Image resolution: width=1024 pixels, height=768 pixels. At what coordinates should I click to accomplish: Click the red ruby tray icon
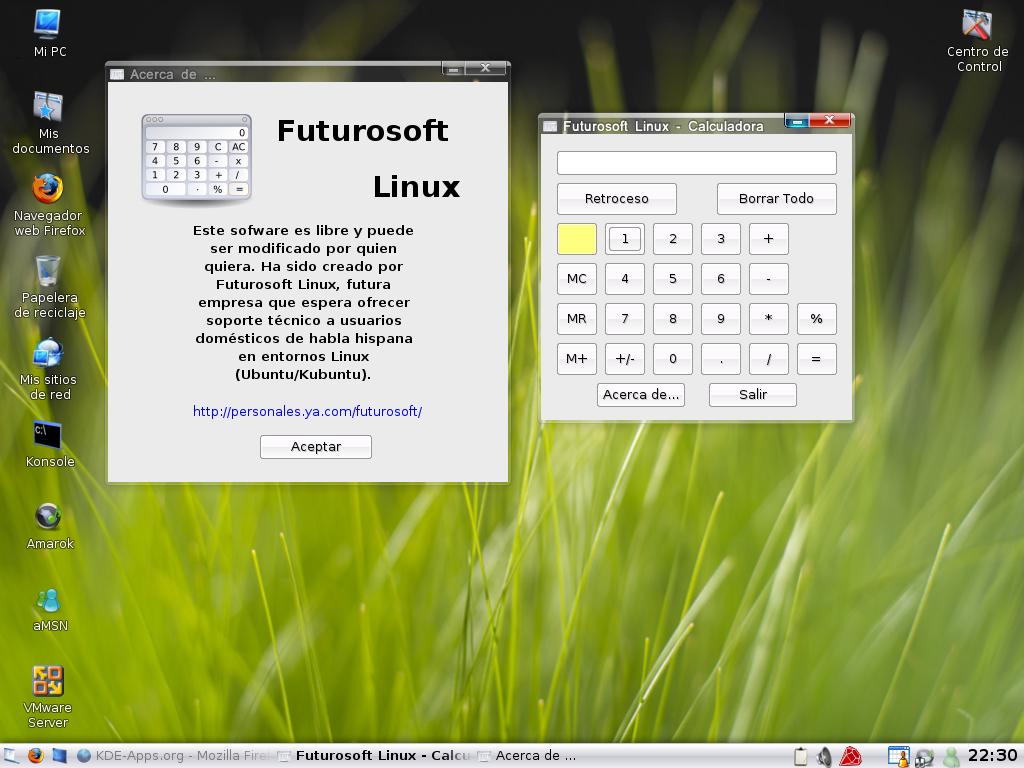(x=850, y=756)
